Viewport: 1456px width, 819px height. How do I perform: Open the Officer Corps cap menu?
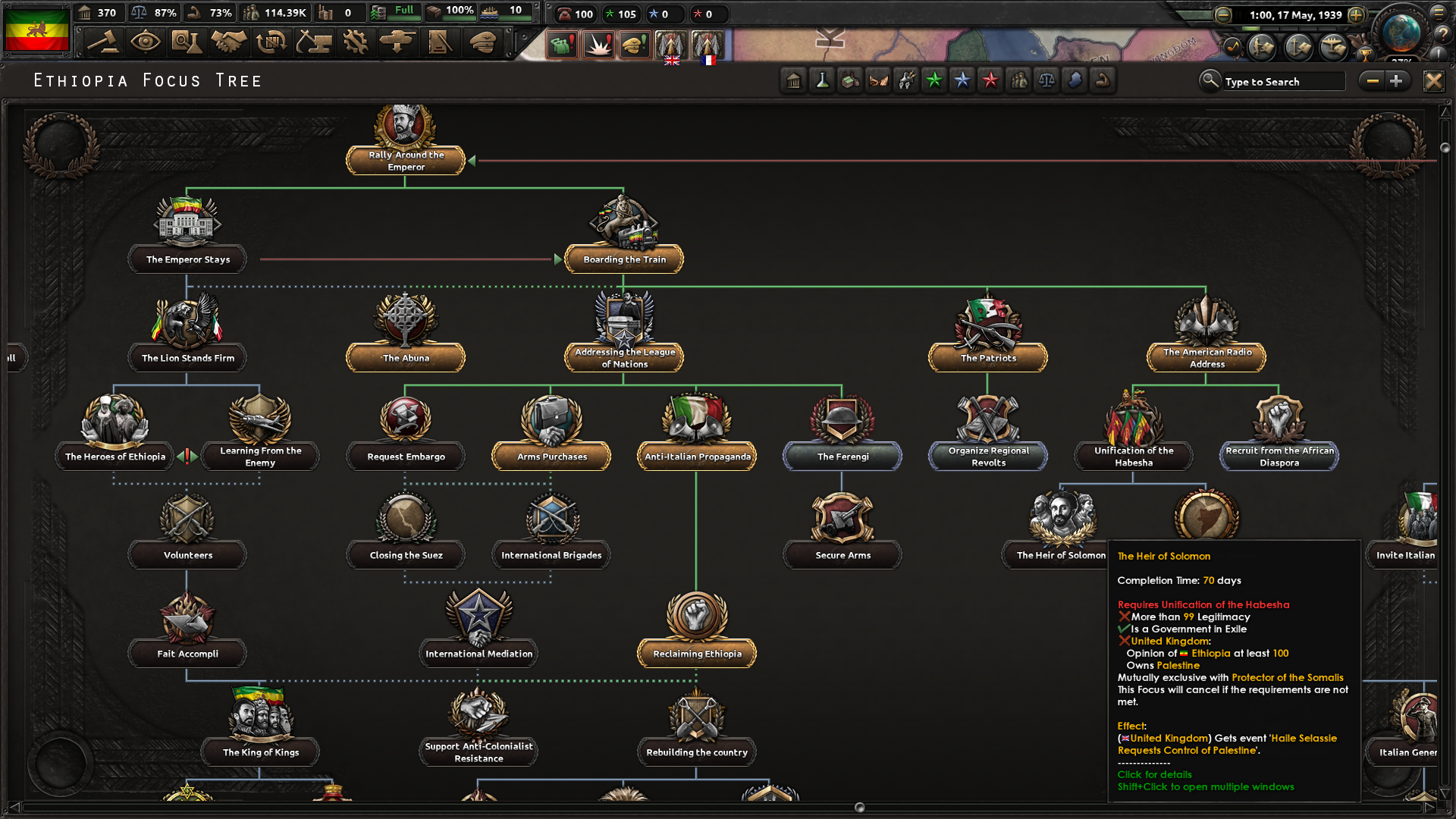(480, 43)
